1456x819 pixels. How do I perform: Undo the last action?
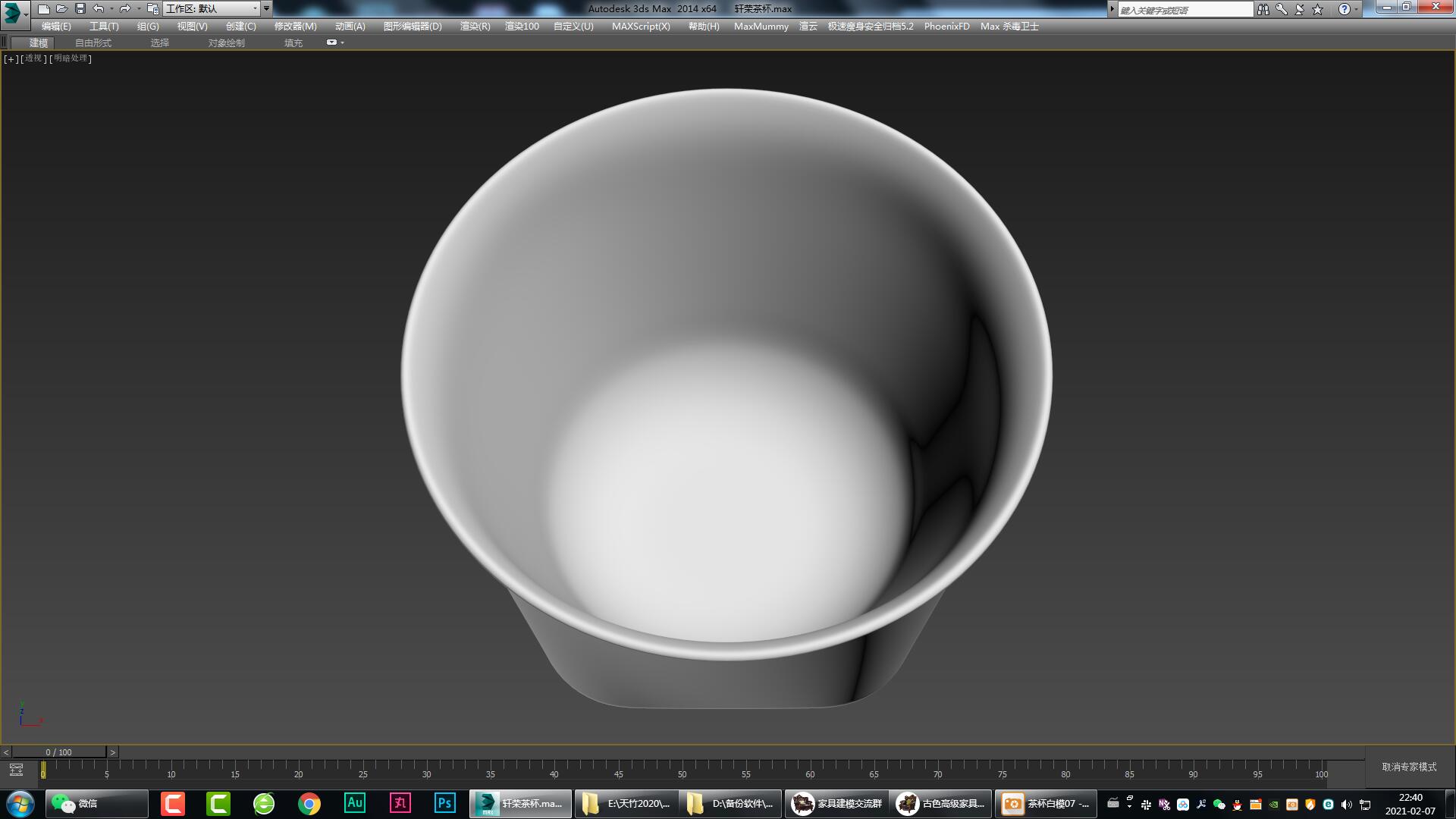[97, 8]
